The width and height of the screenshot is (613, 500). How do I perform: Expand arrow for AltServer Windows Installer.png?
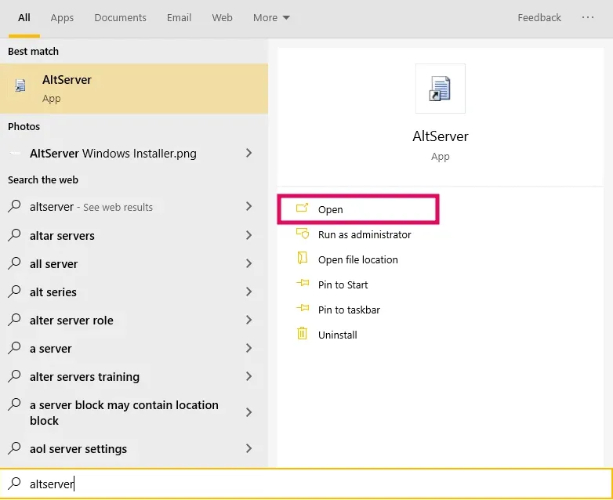249,153
